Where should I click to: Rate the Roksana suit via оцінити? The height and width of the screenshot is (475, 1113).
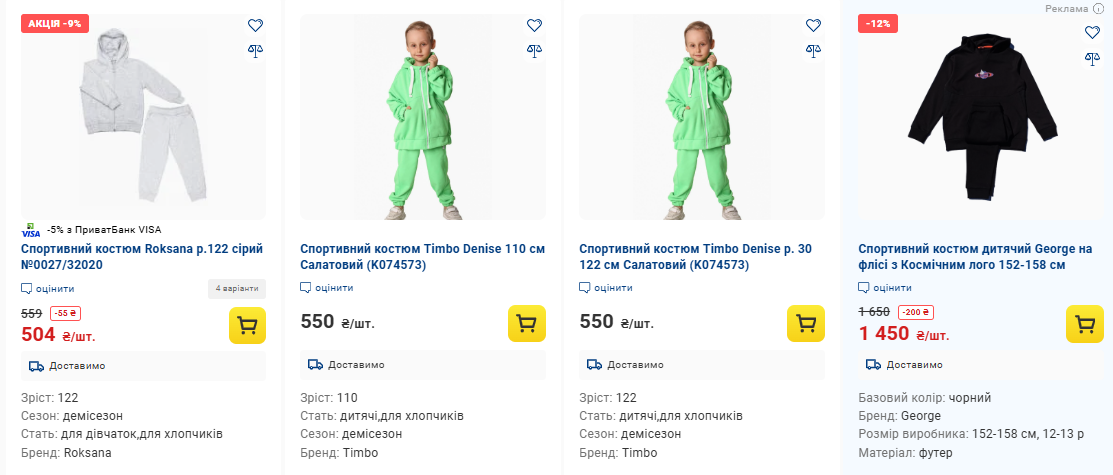(48, 288)
